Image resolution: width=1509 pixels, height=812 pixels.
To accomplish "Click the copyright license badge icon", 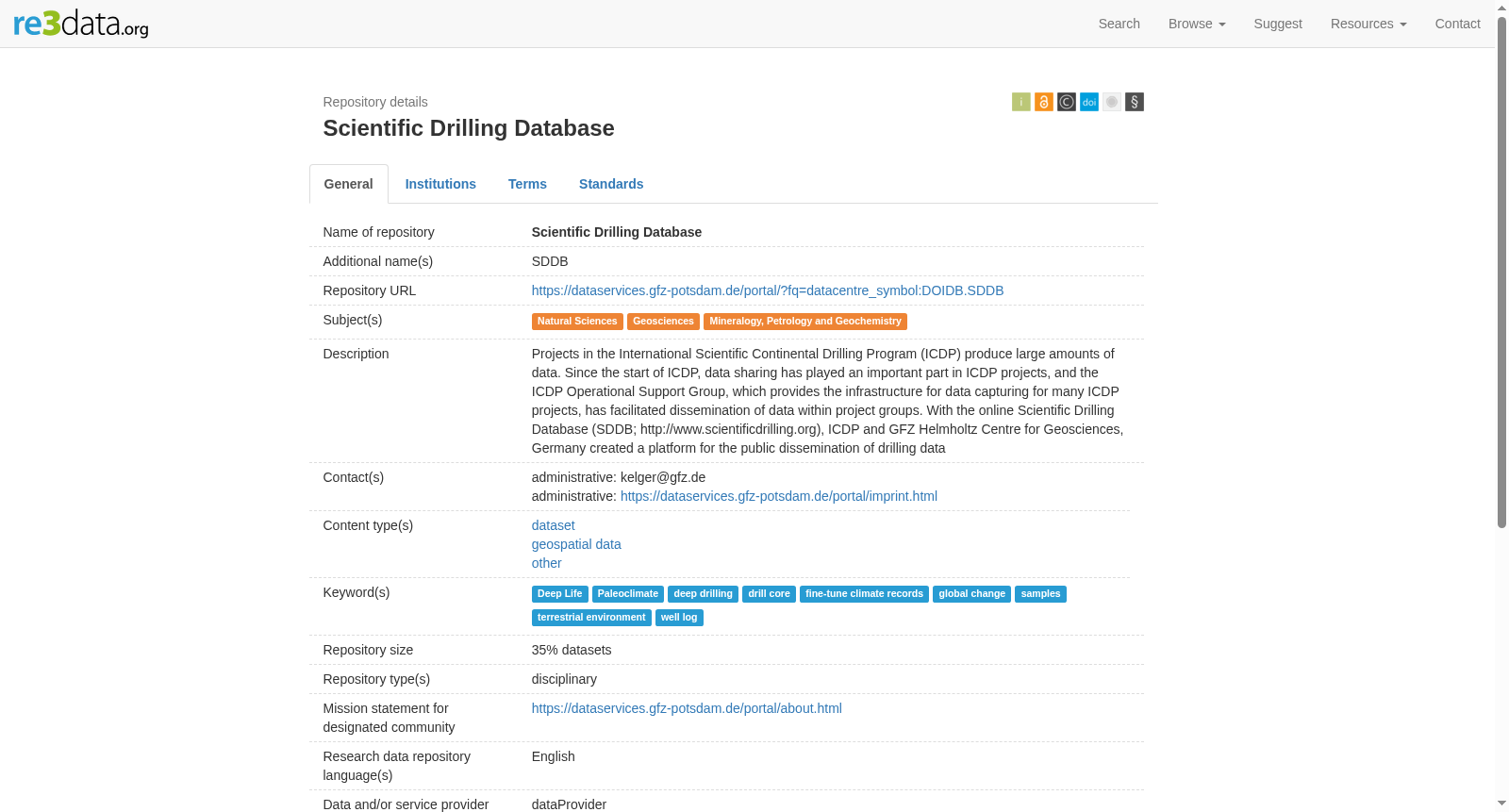I will (1066, 102).
